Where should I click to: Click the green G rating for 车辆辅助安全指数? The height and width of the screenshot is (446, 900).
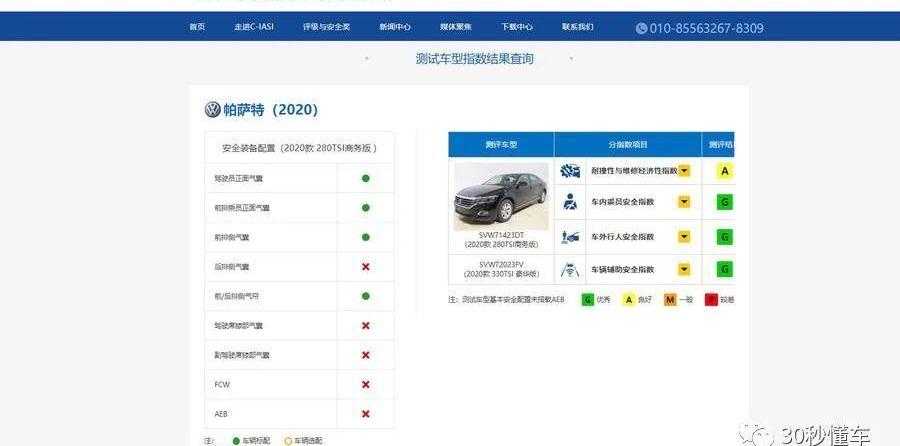[x=725, y=269]
